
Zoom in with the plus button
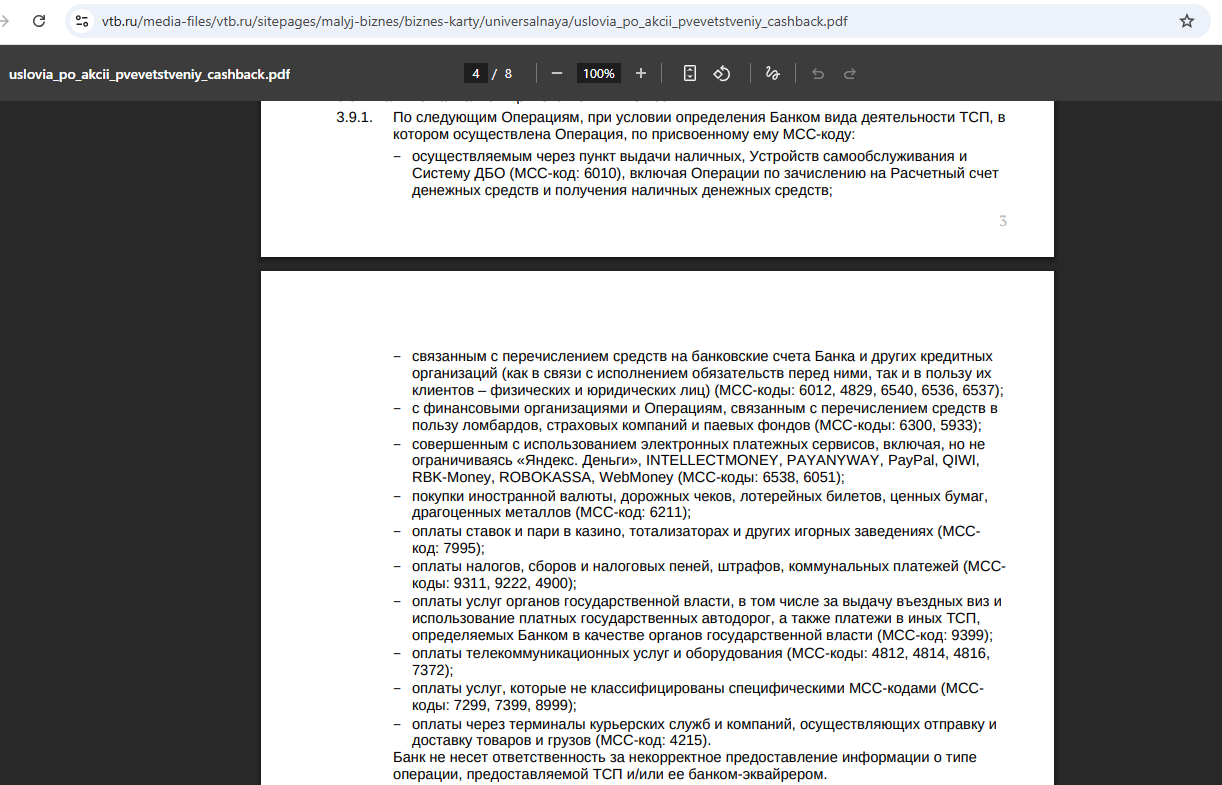click(641, 73)
